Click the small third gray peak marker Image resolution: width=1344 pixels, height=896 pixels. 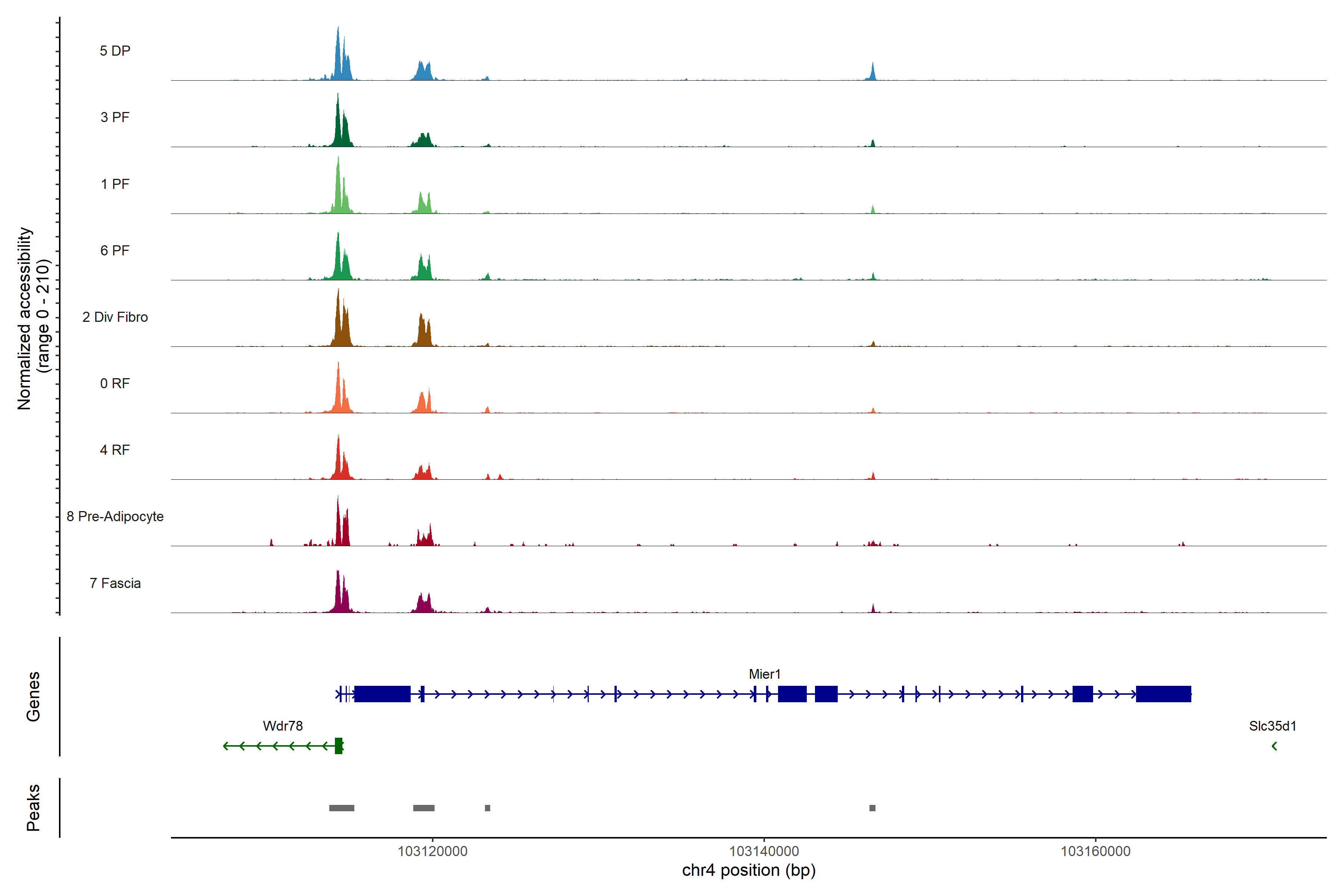click(488, 808)
